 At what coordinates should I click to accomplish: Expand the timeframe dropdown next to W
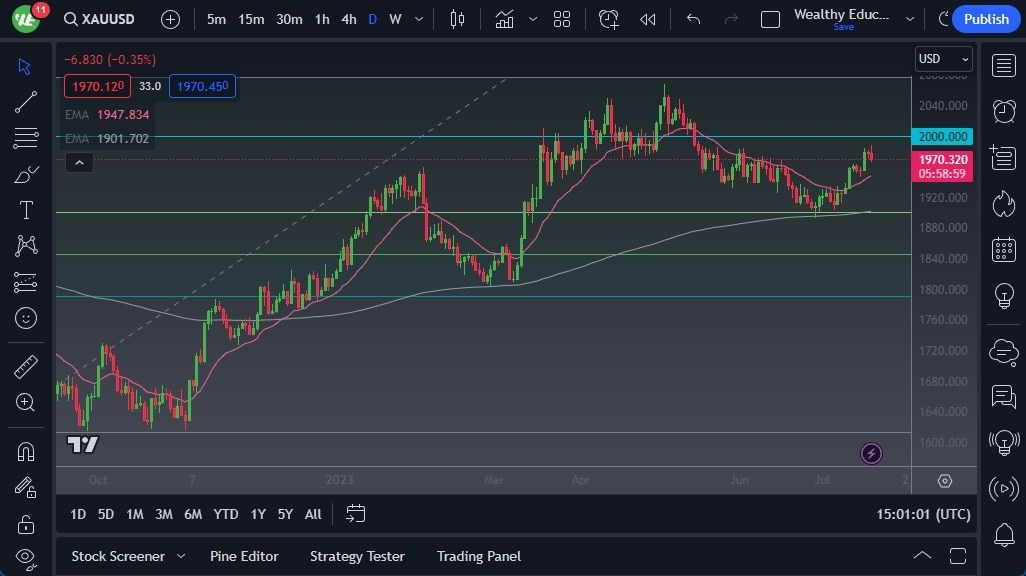pyautogui.click(x=417, y=19)
